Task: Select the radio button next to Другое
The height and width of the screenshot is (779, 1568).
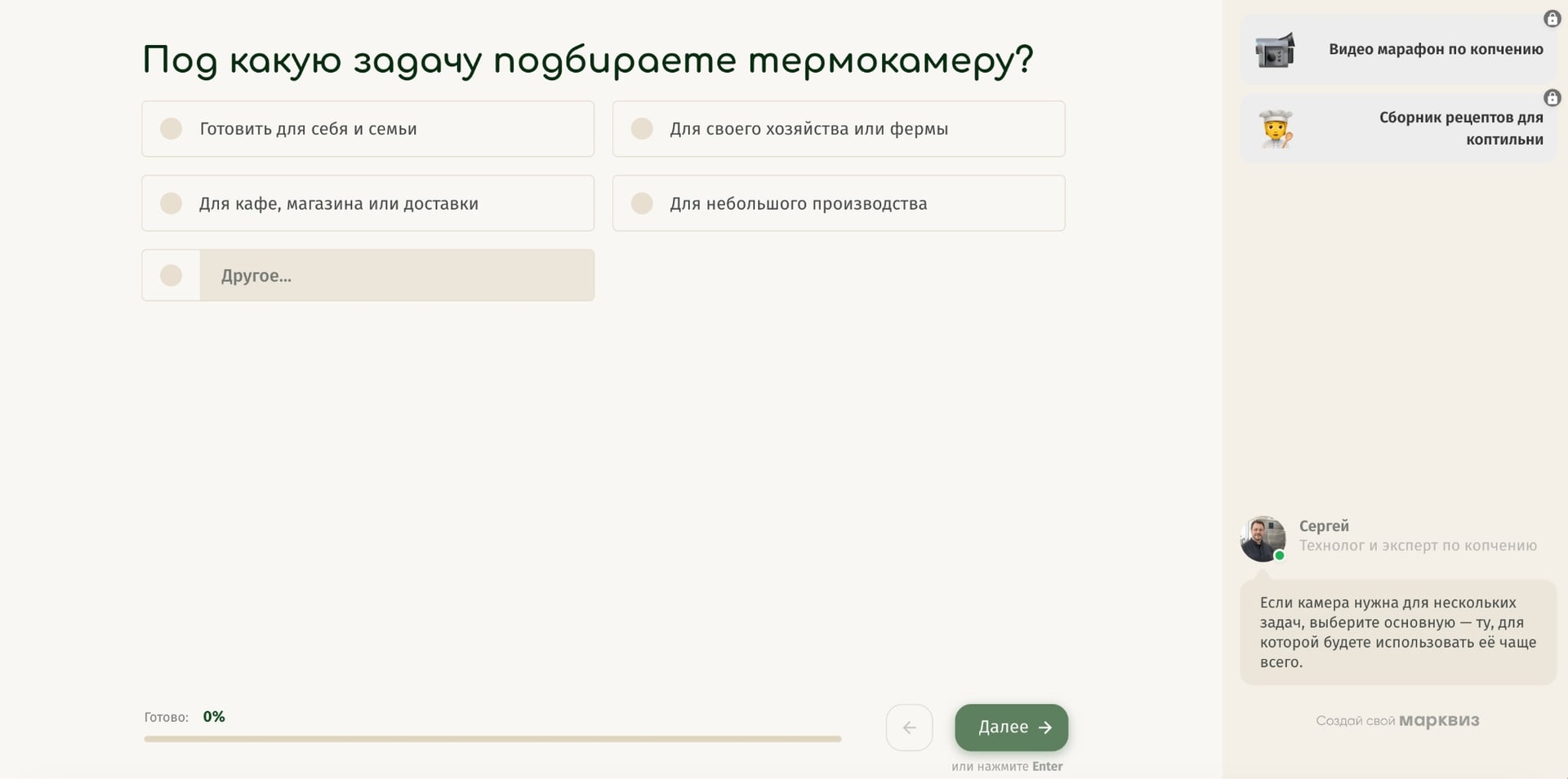Action: [x=171, y=275]
